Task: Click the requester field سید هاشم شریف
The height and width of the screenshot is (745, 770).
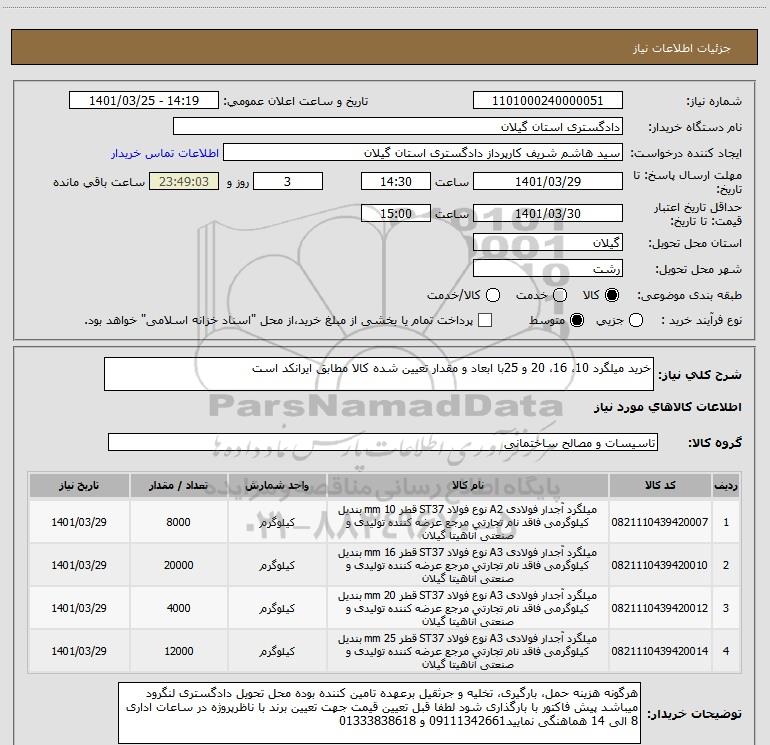Action: (x=423, y=152)
